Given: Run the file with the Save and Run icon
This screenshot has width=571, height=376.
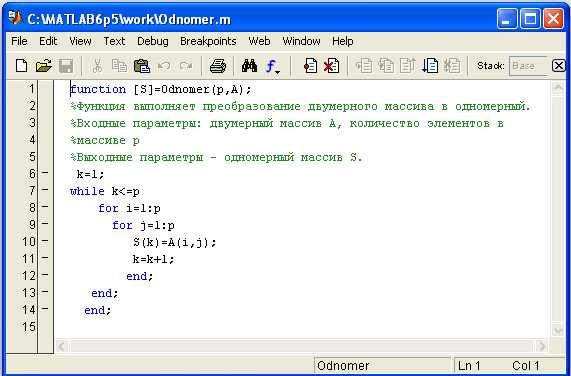Looking at the screenshot, I should point(430,66).
